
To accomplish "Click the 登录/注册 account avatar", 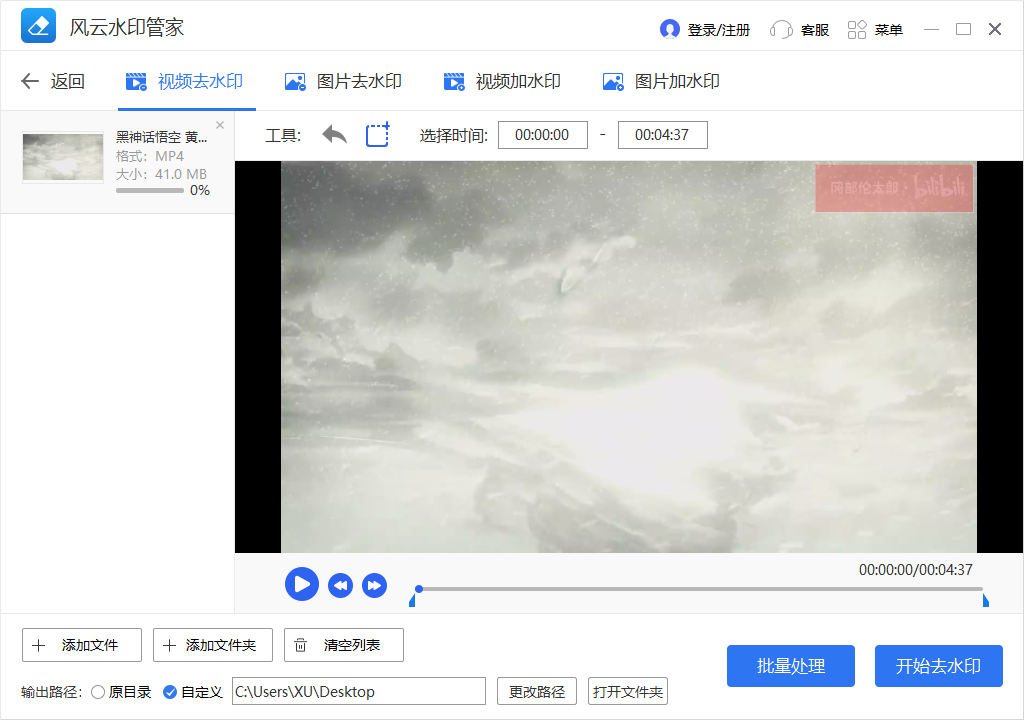I will click(671, 29).
